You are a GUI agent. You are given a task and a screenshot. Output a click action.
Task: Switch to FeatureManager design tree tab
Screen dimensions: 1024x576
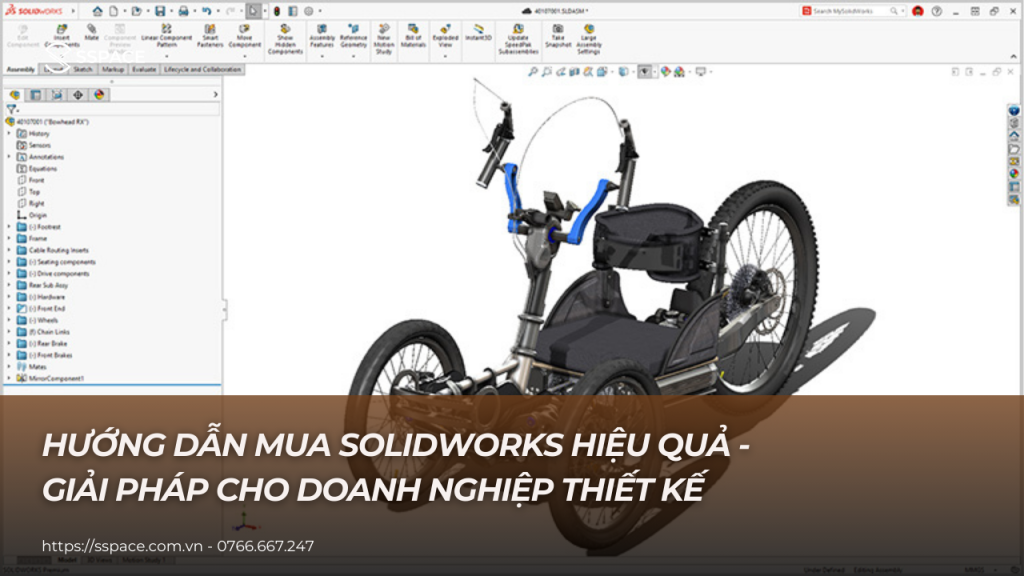pyautogui.click(x=15, y=95)
